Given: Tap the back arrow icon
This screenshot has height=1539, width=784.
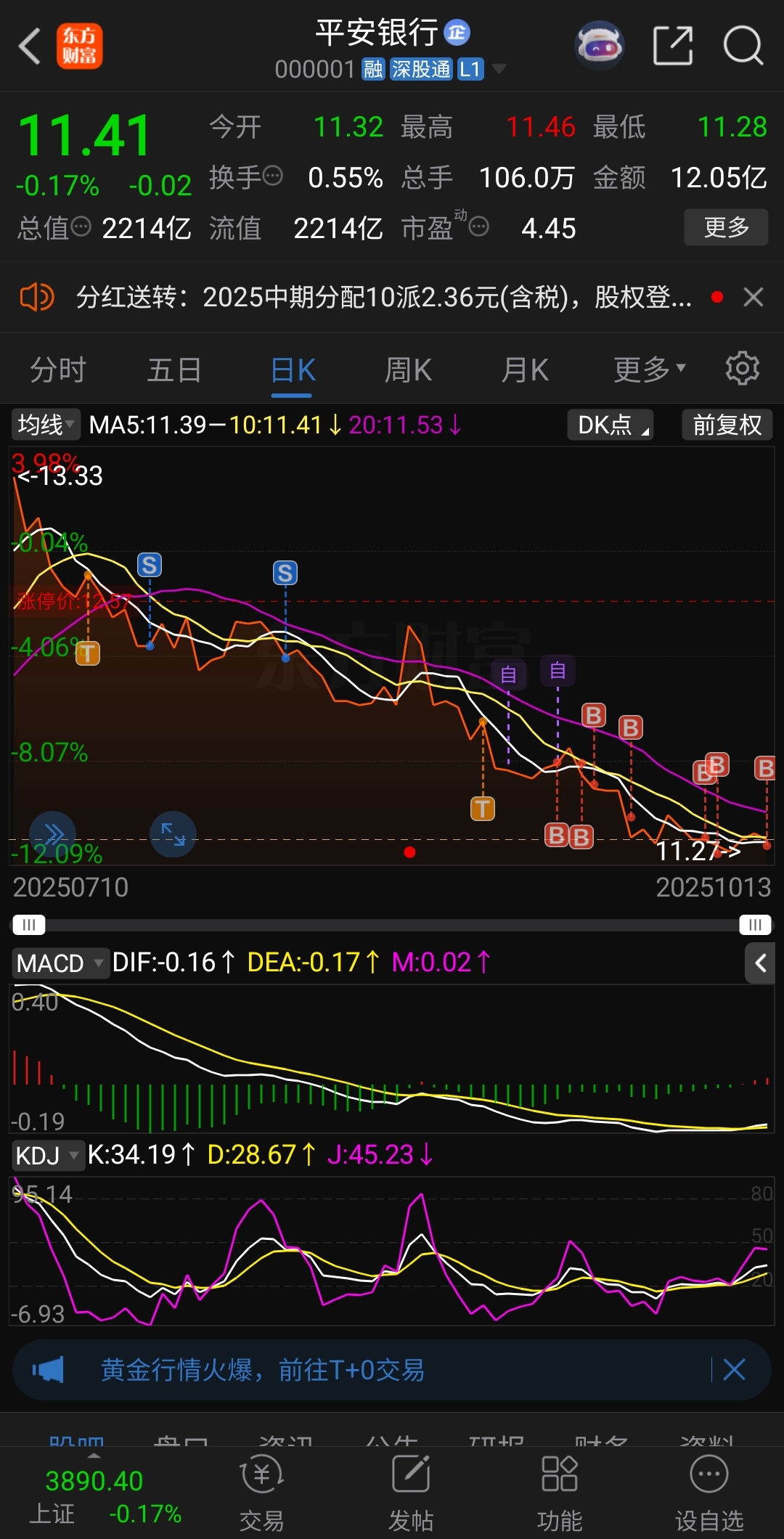Looking at the screenshot, I should (29, 46).
